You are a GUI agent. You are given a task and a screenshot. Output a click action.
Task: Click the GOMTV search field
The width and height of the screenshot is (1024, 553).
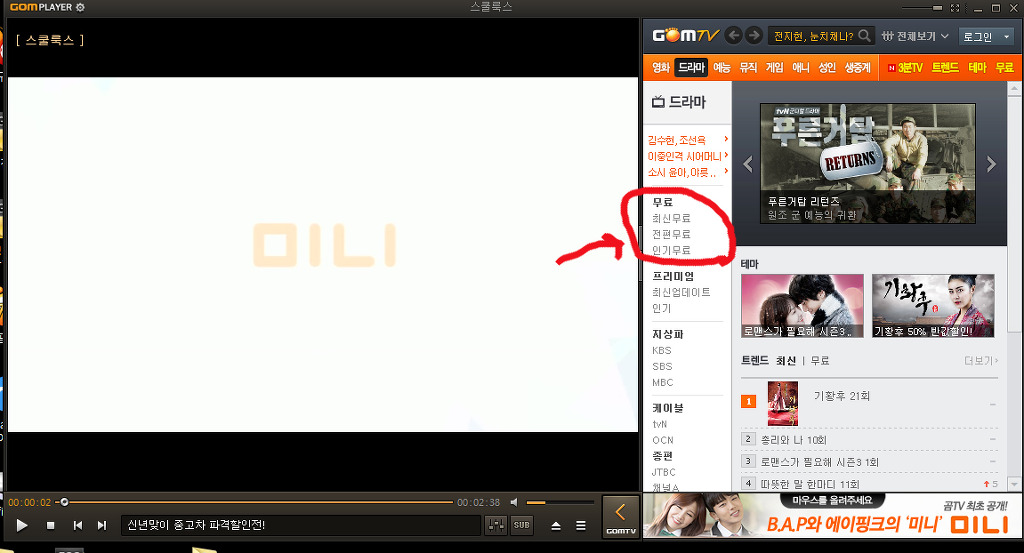pyautogui.click(x=813, y=36)
